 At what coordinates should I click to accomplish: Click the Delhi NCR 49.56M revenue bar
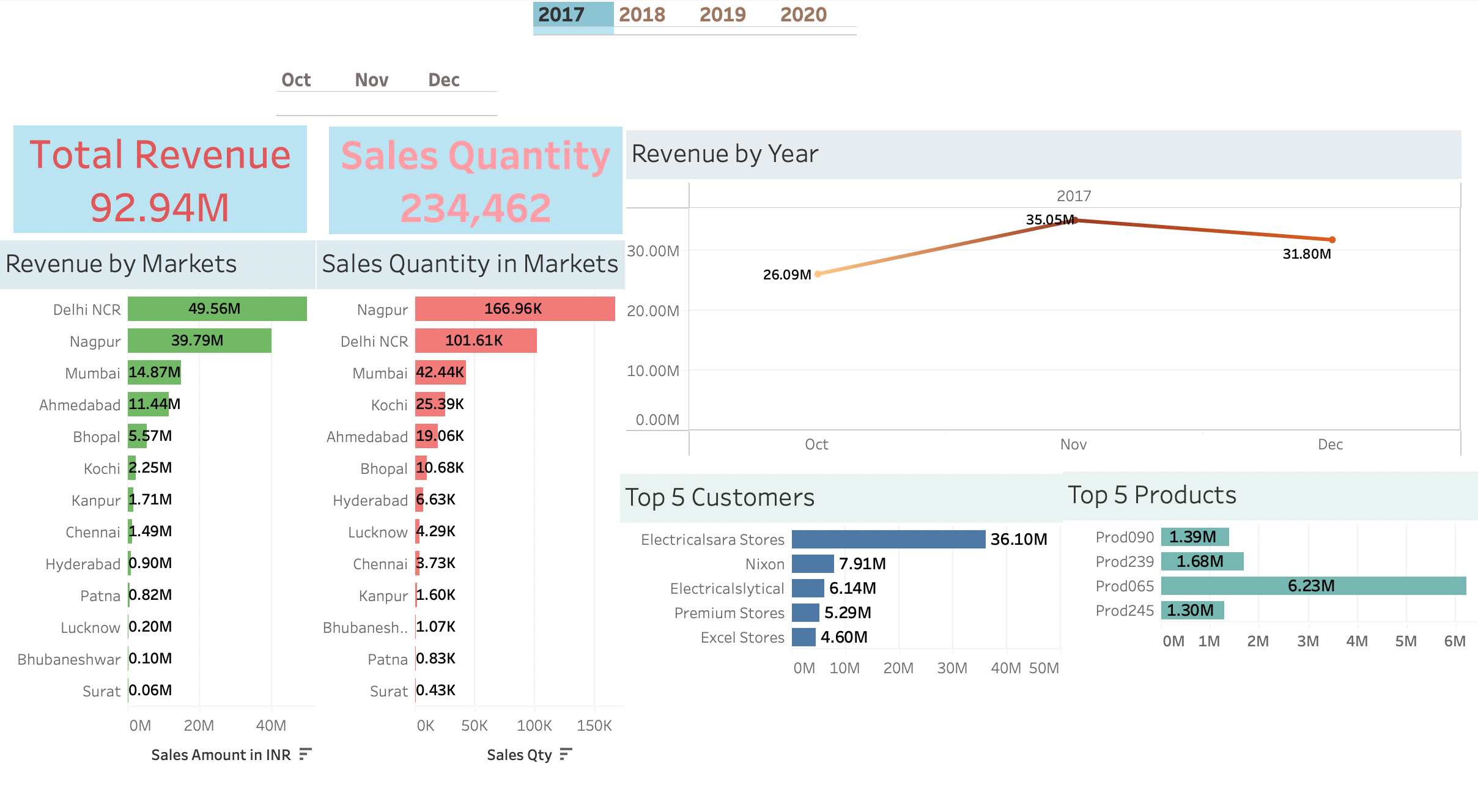click(x=217, y=309)
